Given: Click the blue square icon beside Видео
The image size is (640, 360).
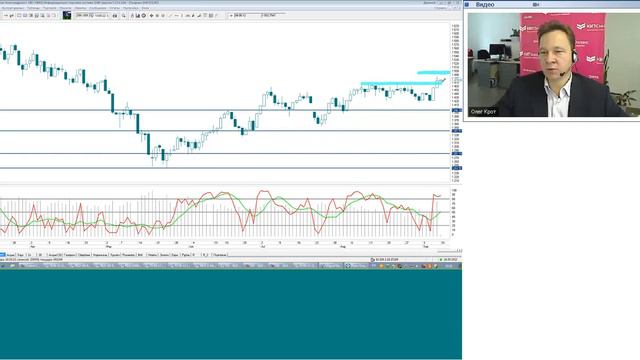Looking at the screenshot, I should pos(467,4).
